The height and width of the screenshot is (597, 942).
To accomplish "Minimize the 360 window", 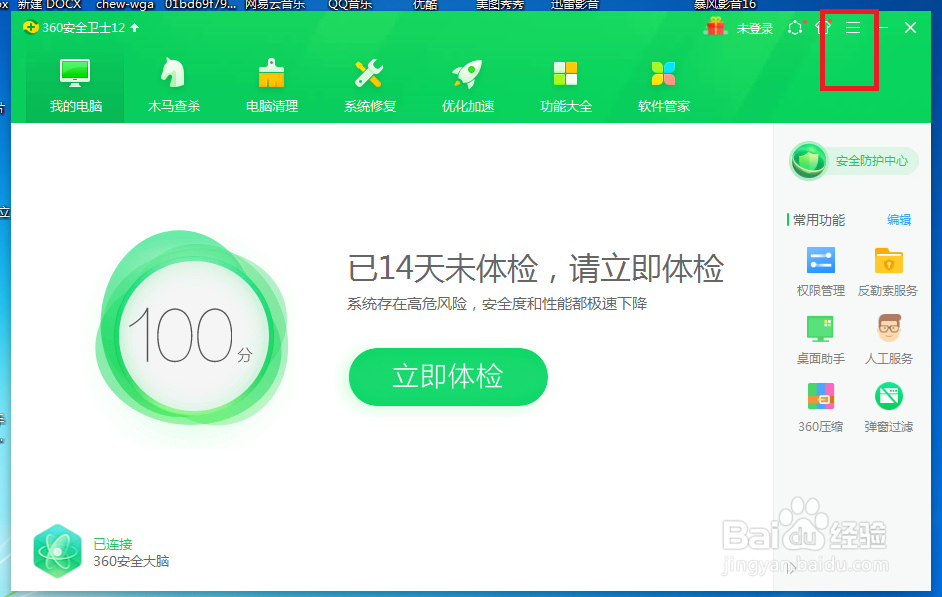I will pos(883,28).
